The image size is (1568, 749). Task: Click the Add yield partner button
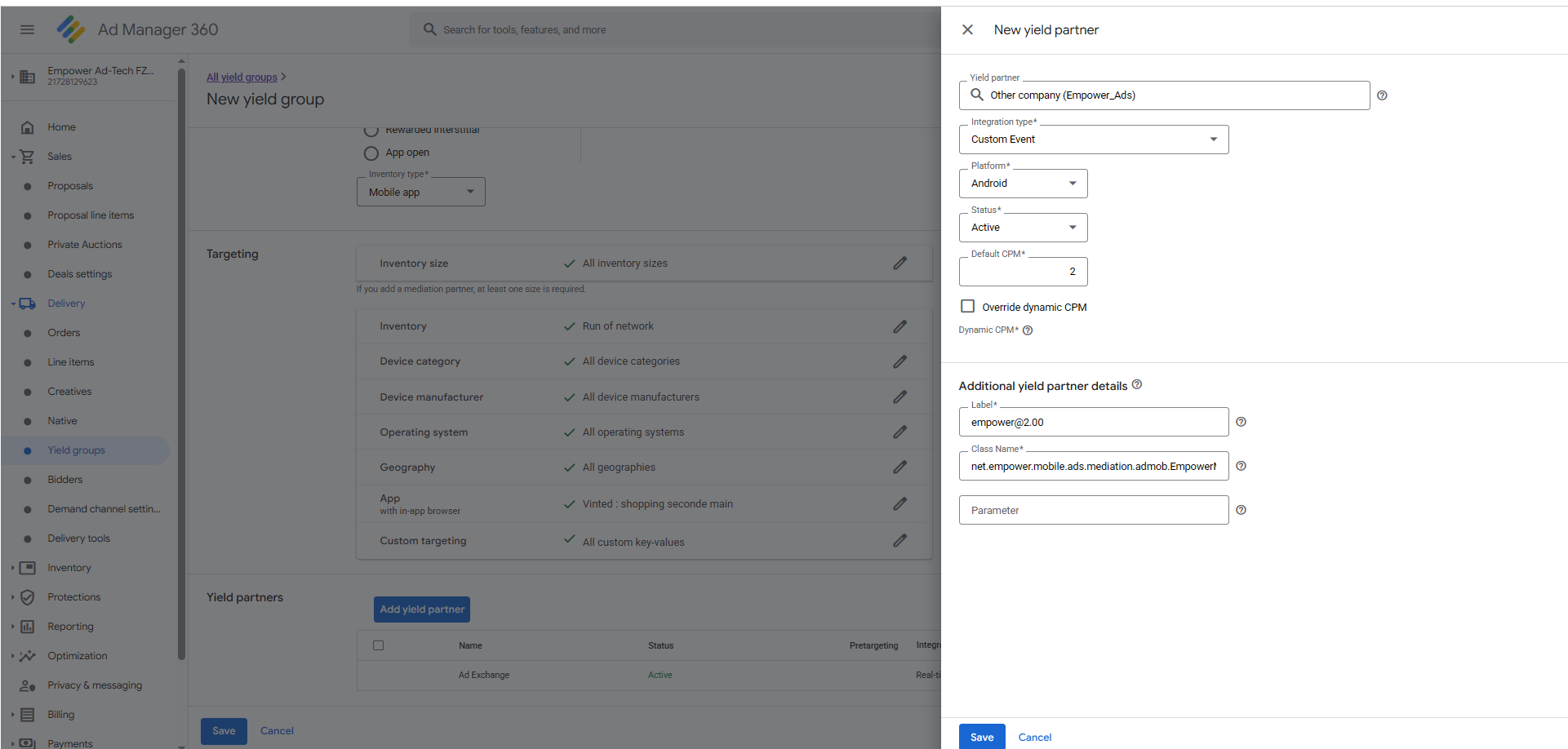click(421, 609)
